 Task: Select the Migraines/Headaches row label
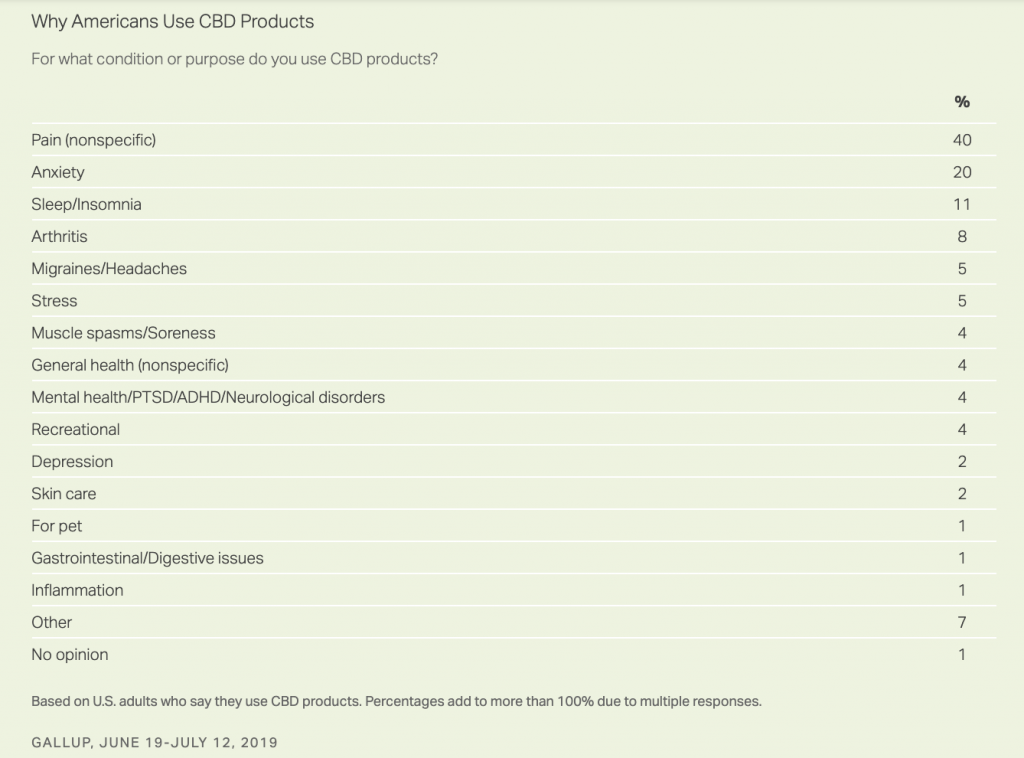[x=109, y=268]
